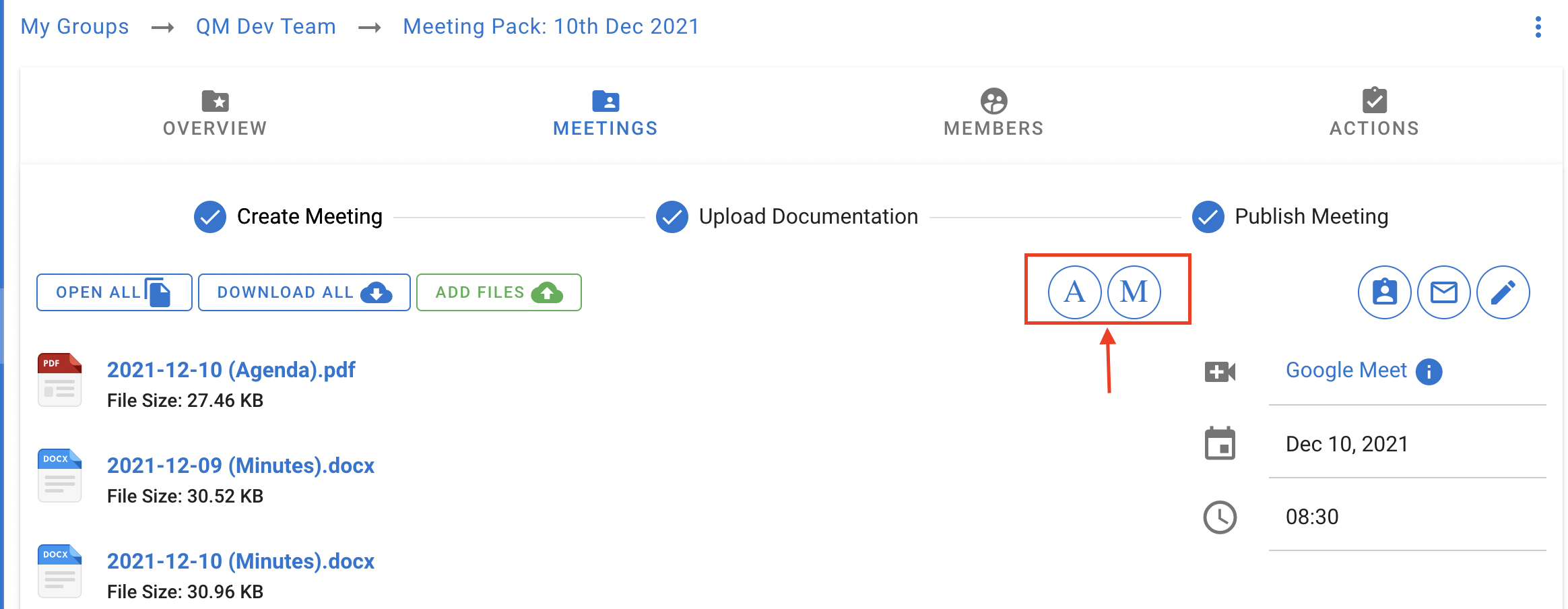Click the video camera add icon
Screen dimensions: 1568x609
(1220, 372)
